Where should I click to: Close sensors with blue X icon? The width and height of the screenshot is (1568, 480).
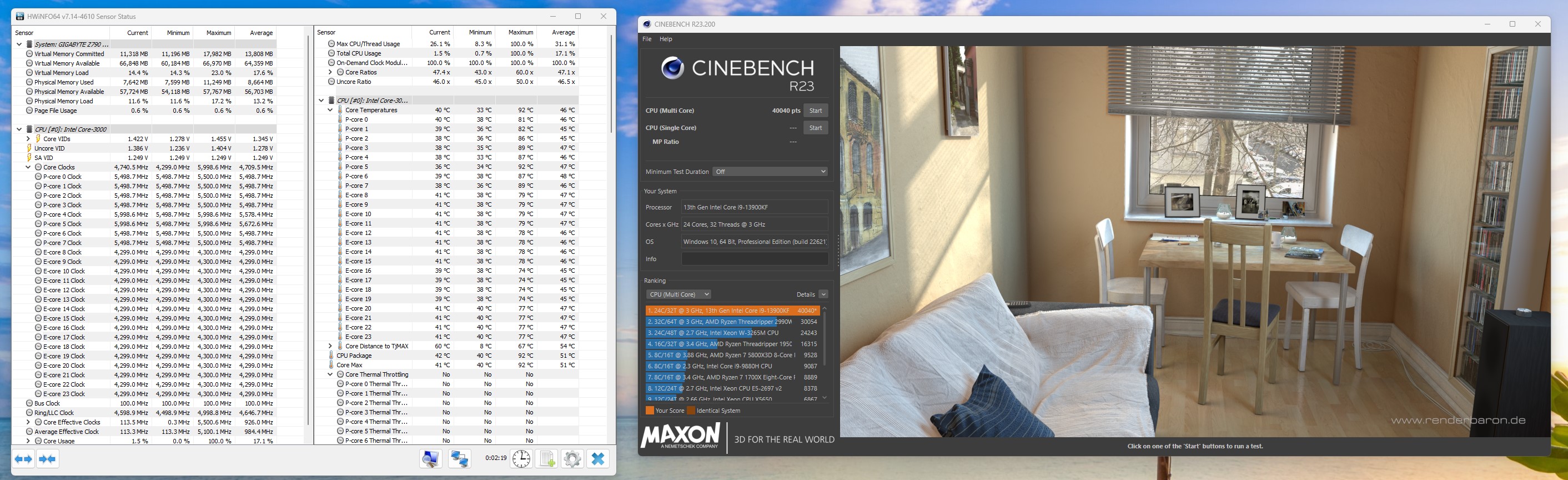(598, 459)
